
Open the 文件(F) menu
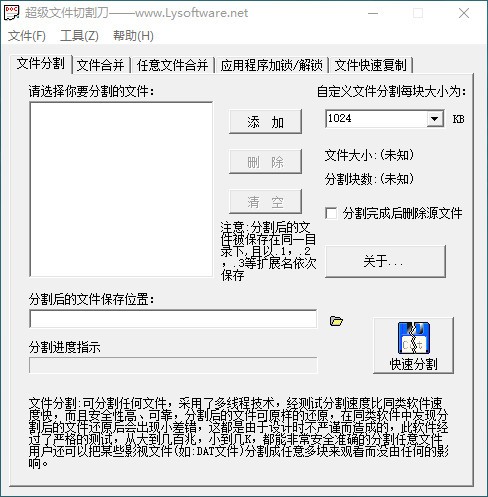click(x=27, y=36)
